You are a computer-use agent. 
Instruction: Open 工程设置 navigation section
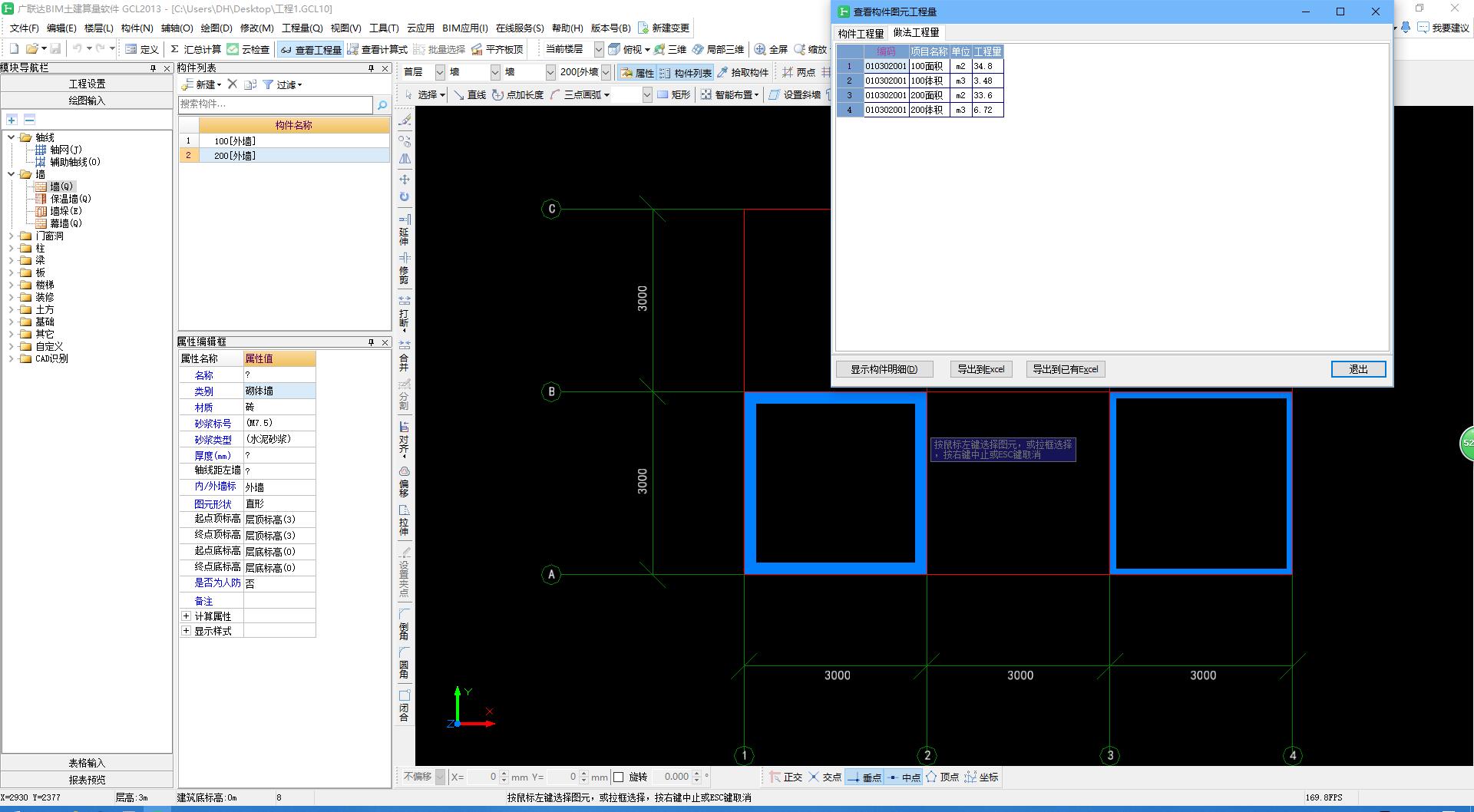(x=87, y=84)
